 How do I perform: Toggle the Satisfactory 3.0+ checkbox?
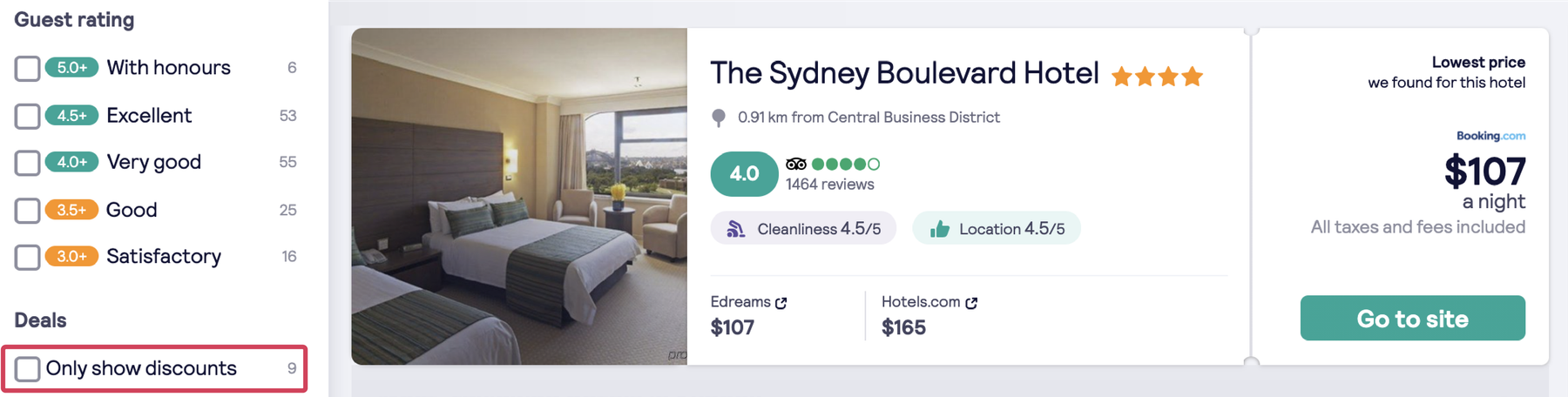pos(28,257)
